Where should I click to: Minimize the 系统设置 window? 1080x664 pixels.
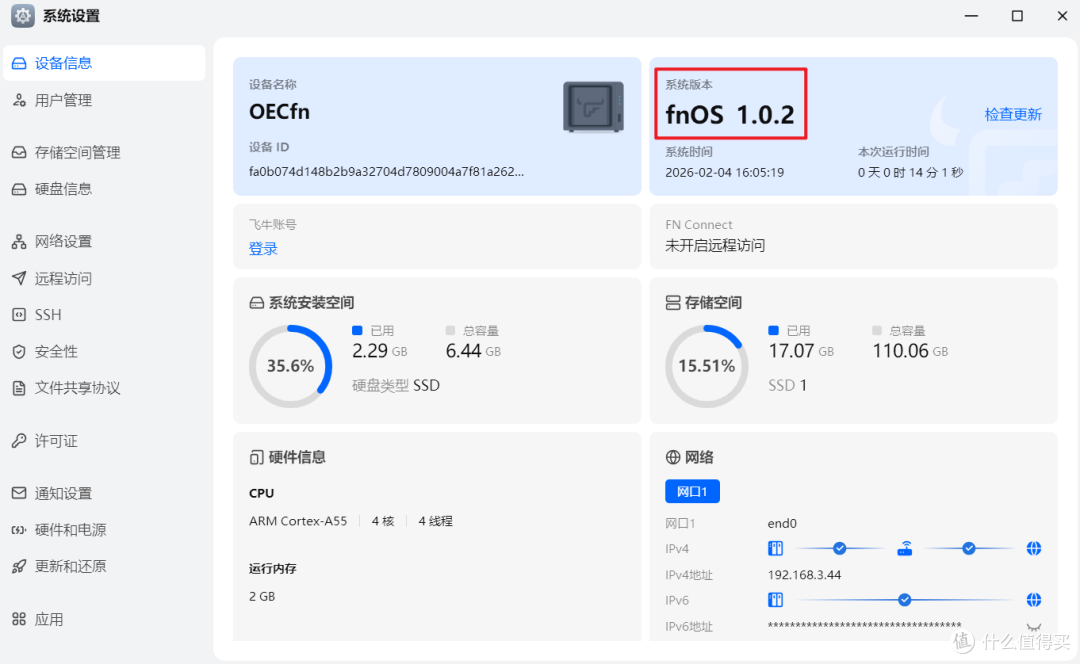tap(971, 16)
